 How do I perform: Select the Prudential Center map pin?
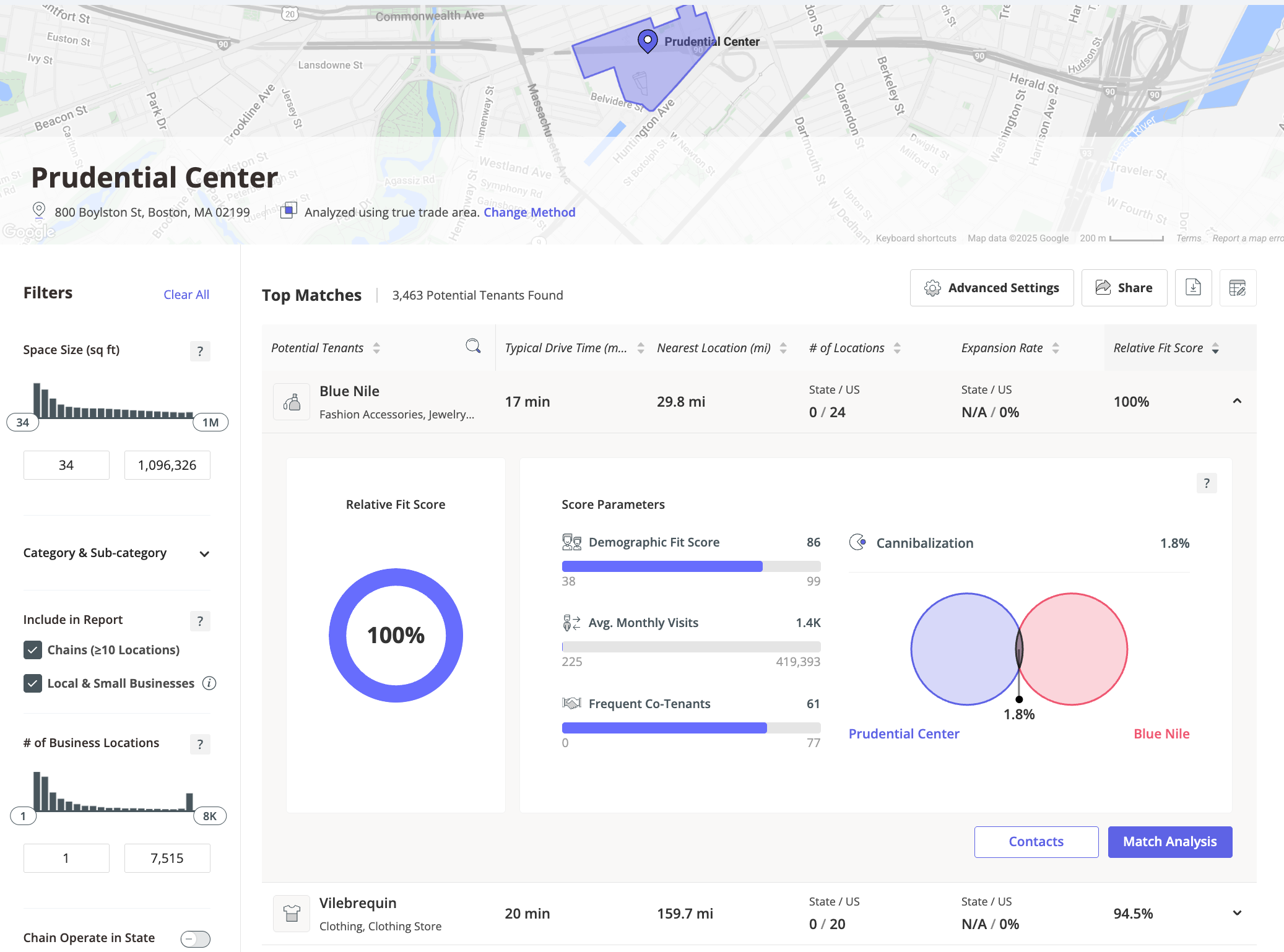tap(647, 40)
